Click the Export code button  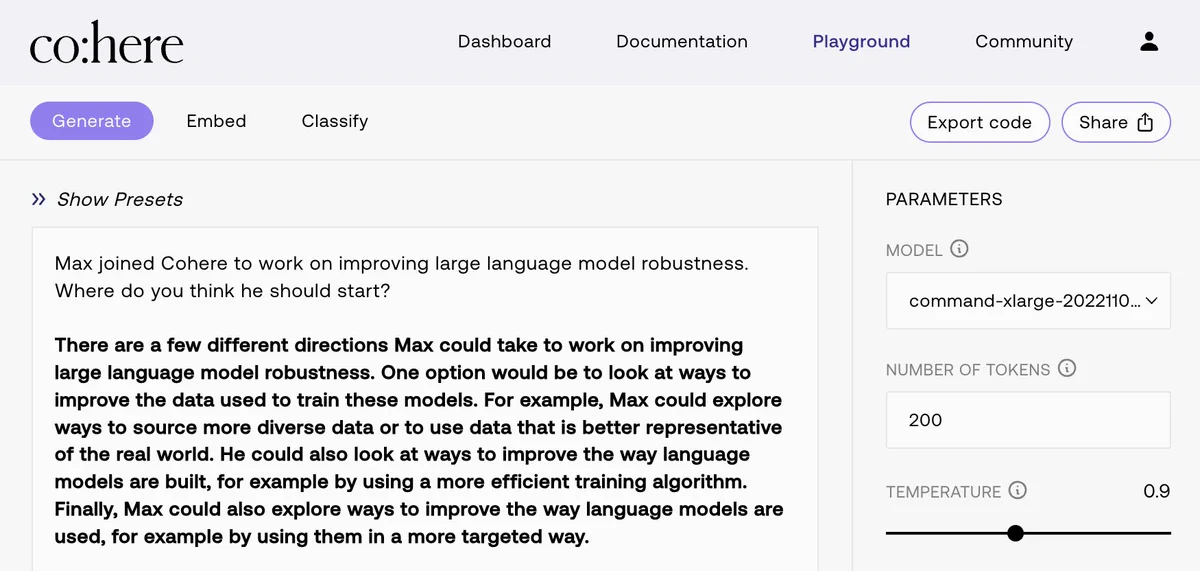pos(979,122)
